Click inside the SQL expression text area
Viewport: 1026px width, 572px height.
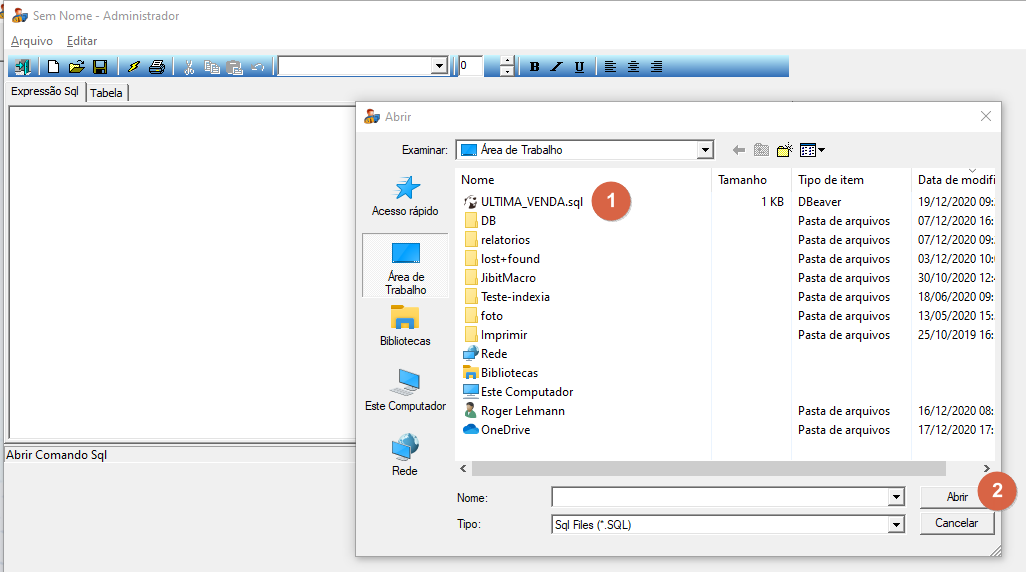182,272
